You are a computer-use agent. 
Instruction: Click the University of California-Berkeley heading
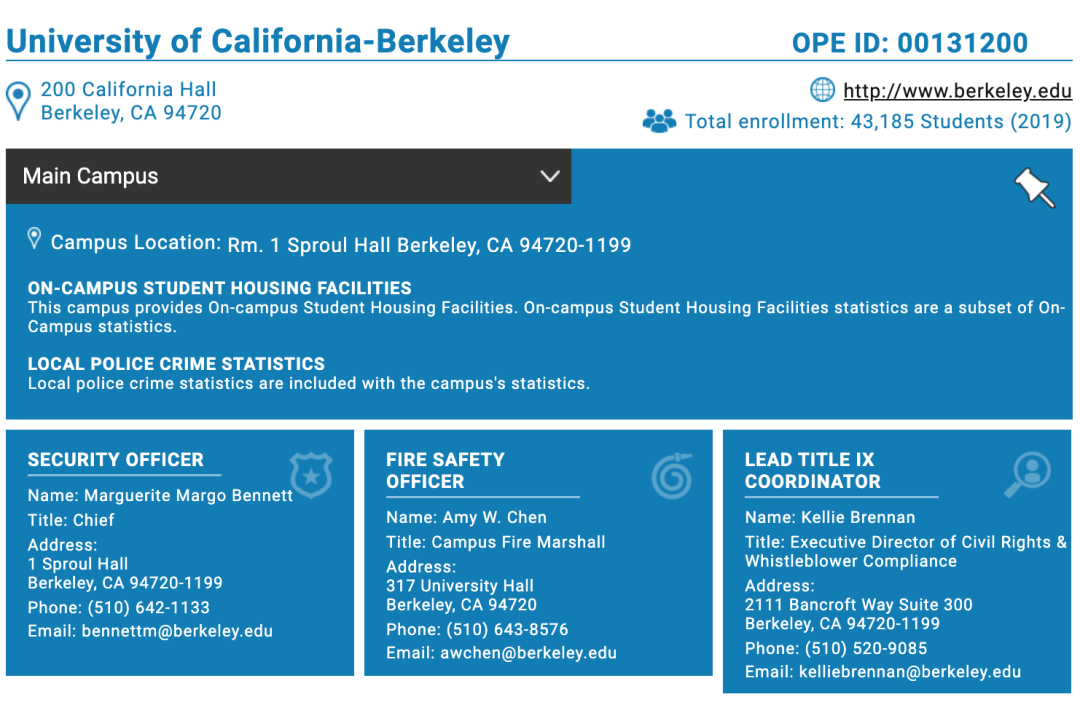coord(258,42)
